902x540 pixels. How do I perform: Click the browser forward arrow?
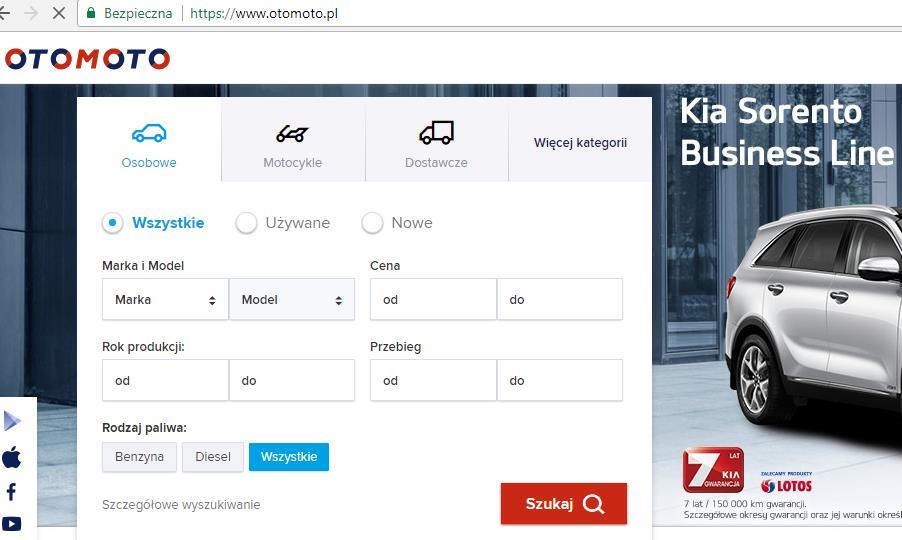click(30, 13)
